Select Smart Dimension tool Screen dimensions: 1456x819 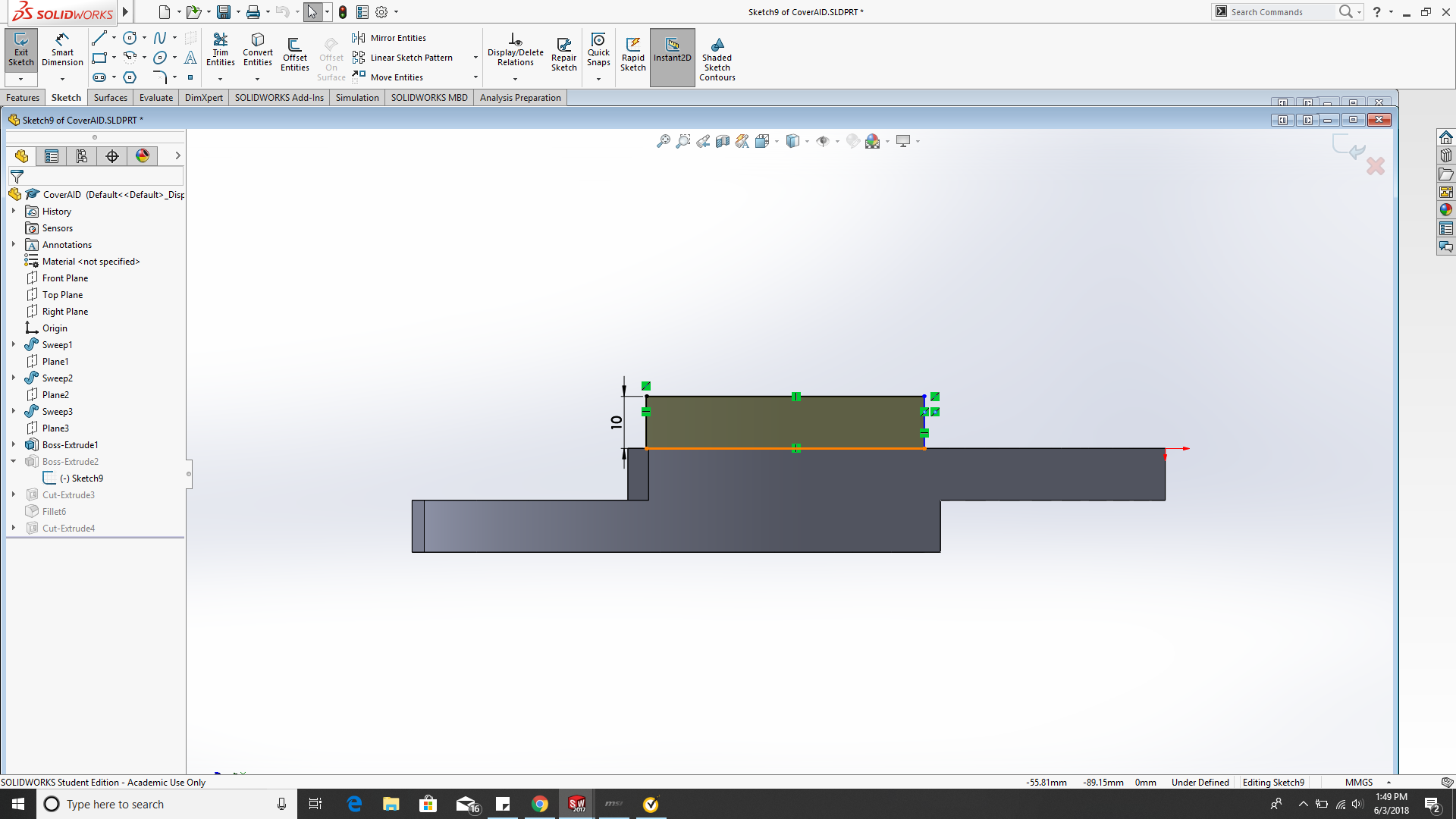pyautogui.click(x=62, y=50)
